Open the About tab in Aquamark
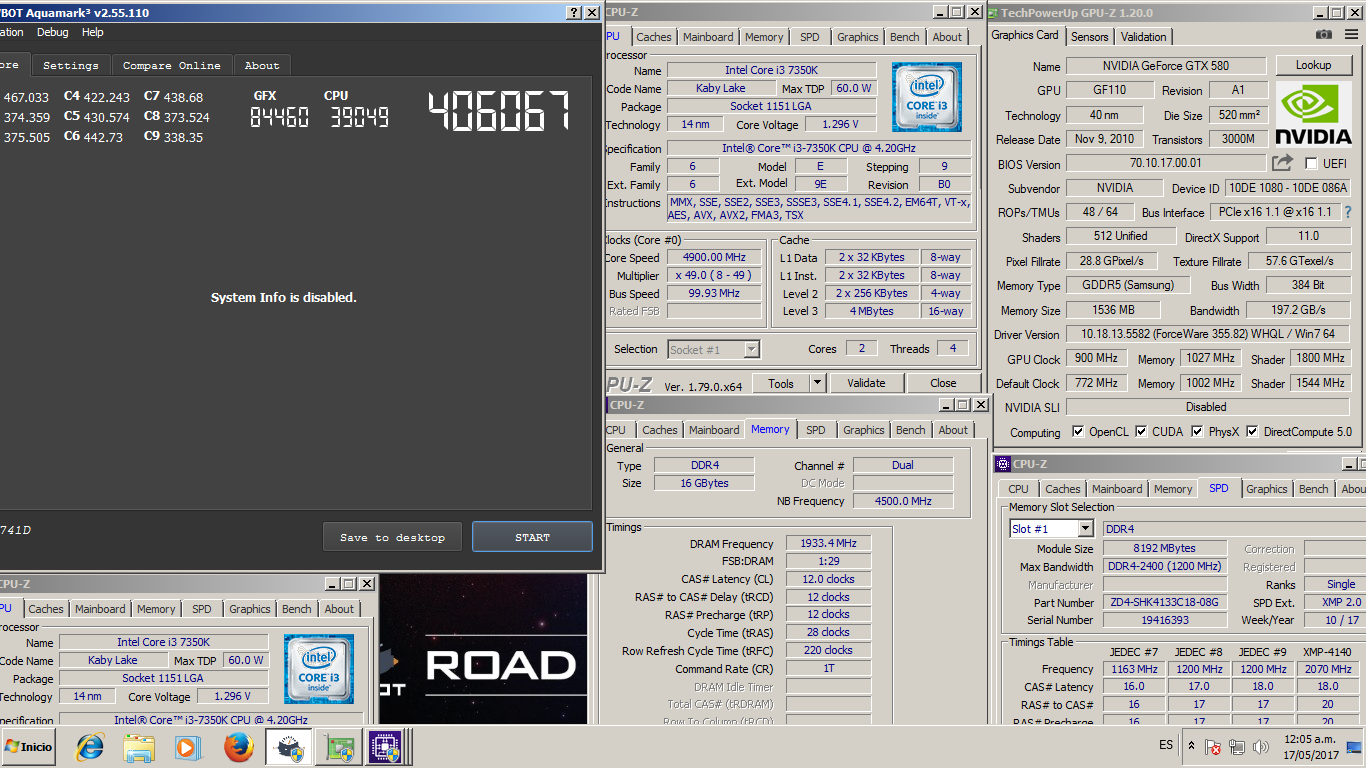 click(262, 65)
